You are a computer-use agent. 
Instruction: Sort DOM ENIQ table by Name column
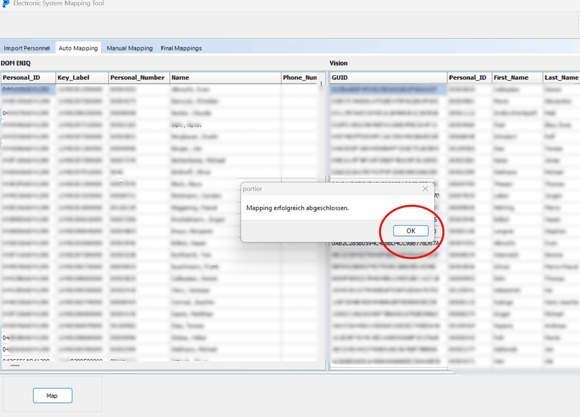(x=225, y=77)
